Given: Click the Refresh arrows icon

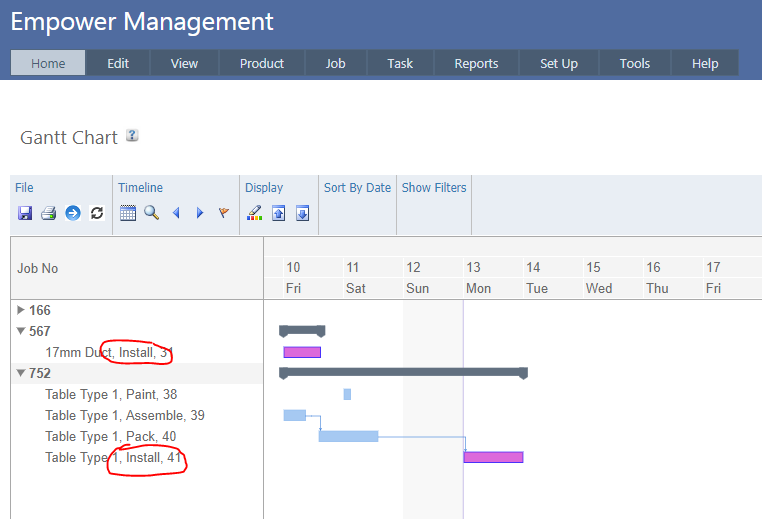Looking at the screenshot, I should click(97, 213).
